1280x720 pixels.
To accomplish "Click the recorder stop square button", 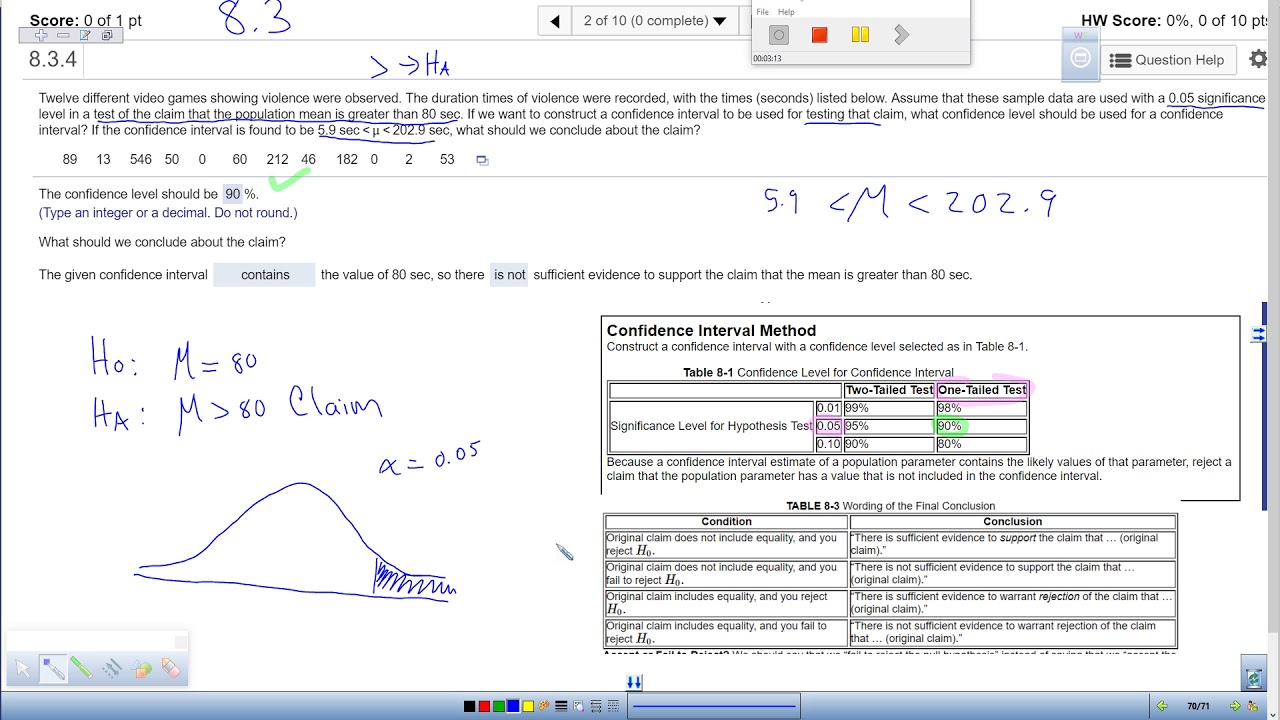I will [x=819, y=35].
